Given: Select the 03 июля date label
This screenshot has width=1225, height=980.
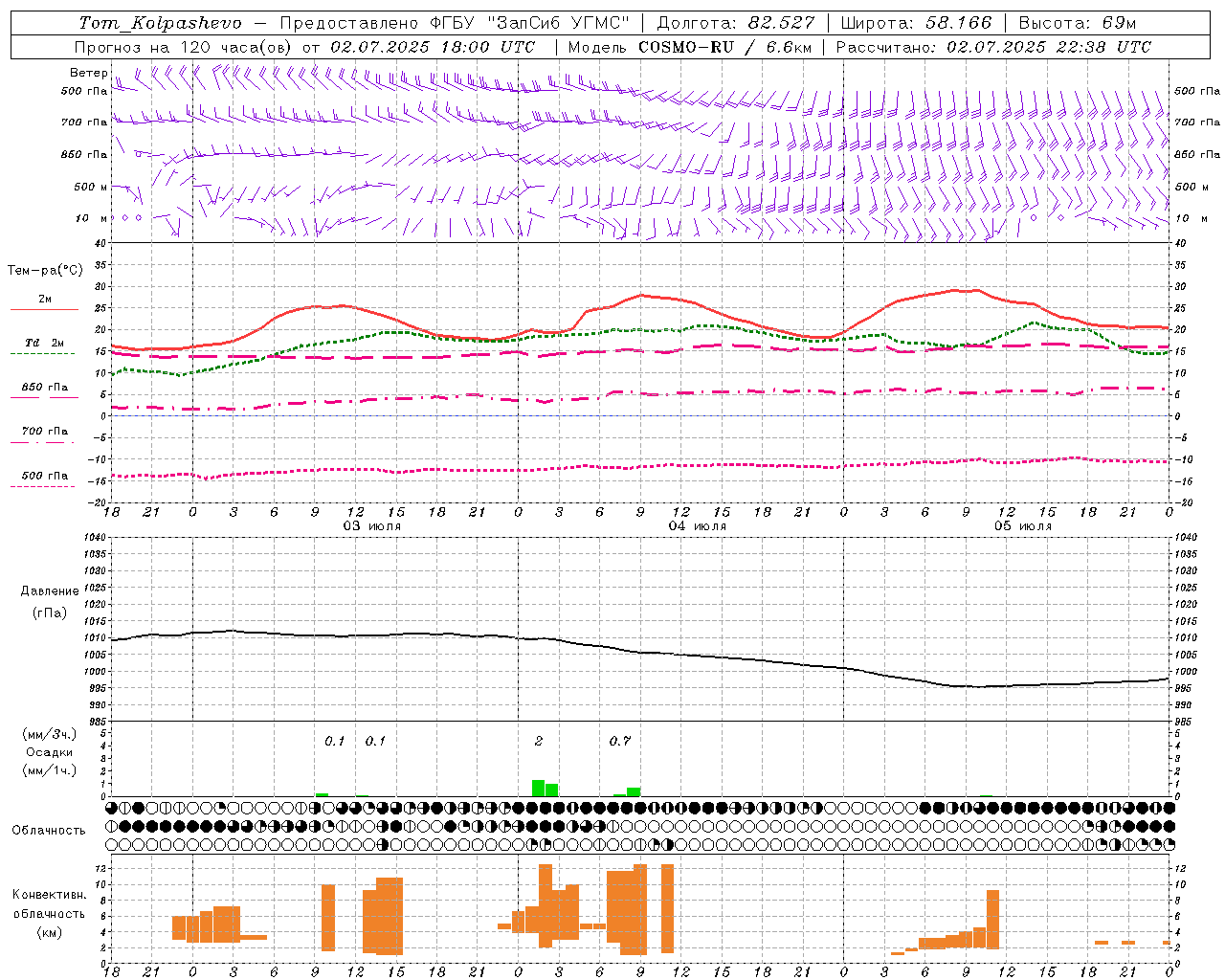Looking at the screenshot, I should (x=372, y=526).
